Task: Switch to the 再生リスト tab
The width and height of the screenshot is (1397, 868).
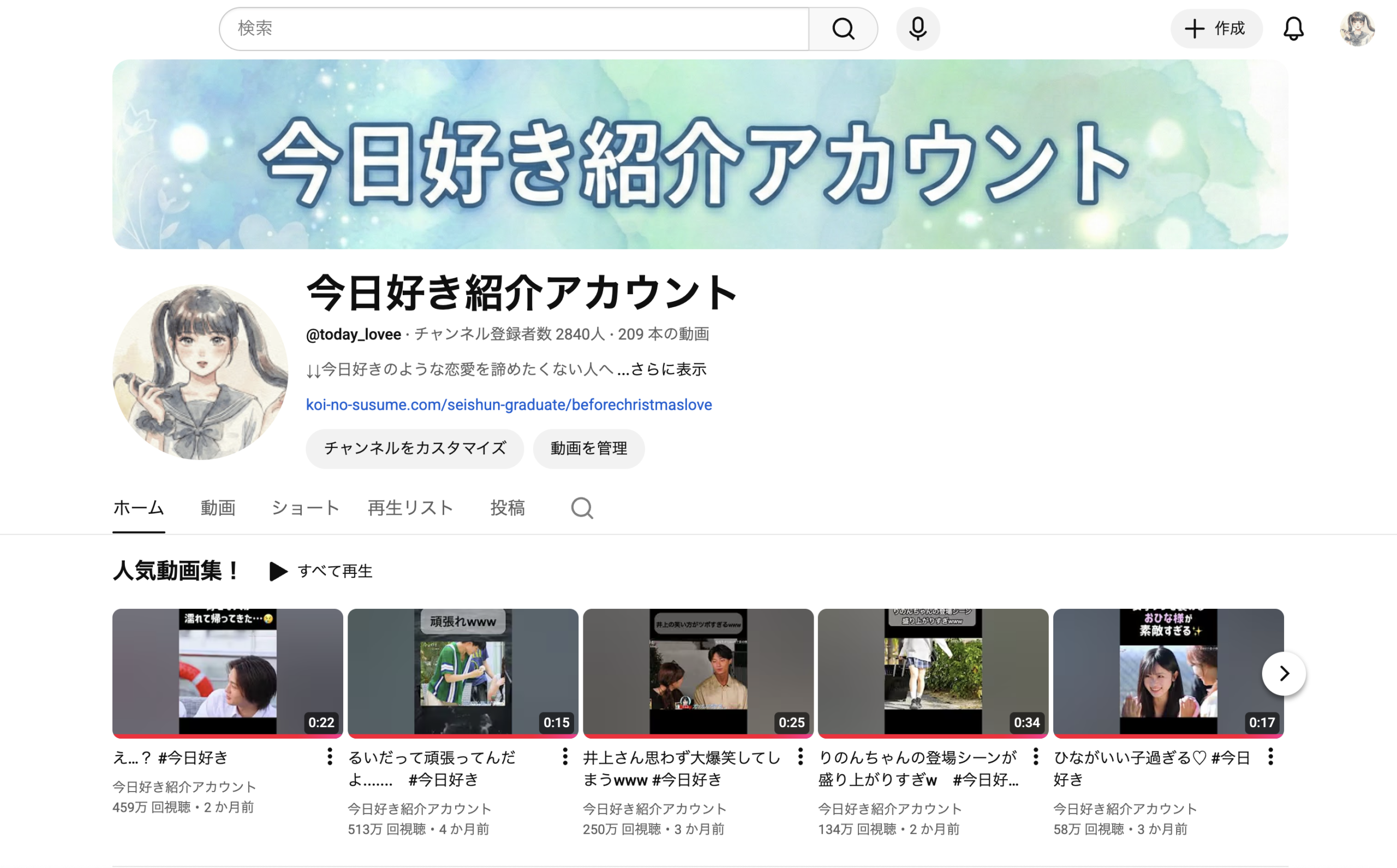Action: click(410, 507)
